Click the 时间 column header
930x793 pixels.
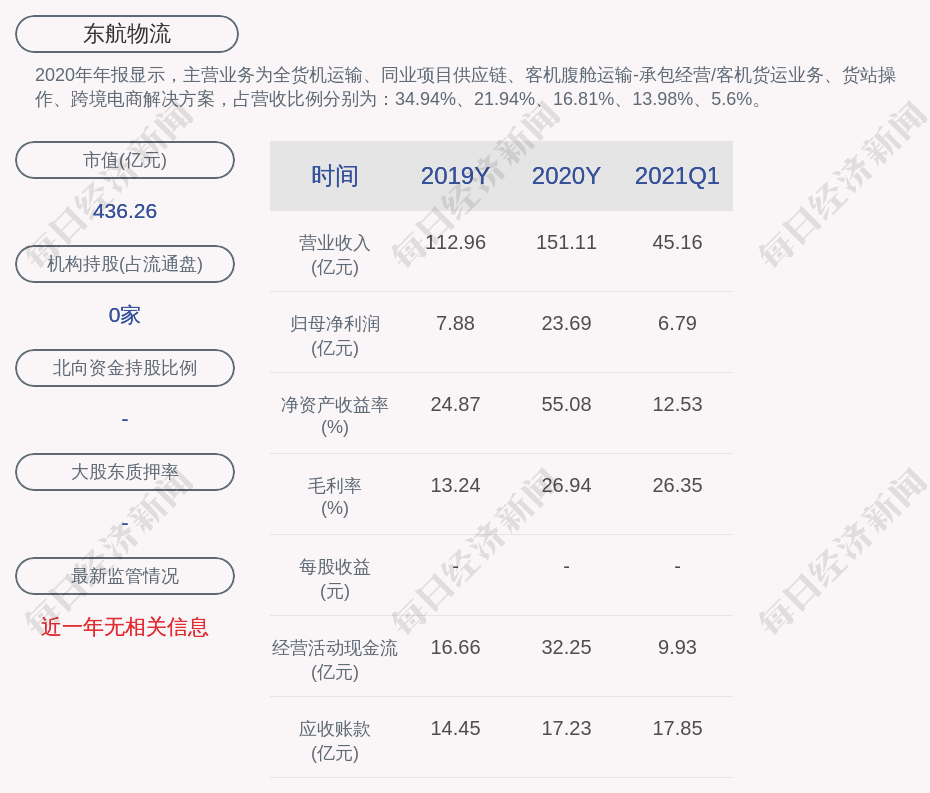point(335,176)
